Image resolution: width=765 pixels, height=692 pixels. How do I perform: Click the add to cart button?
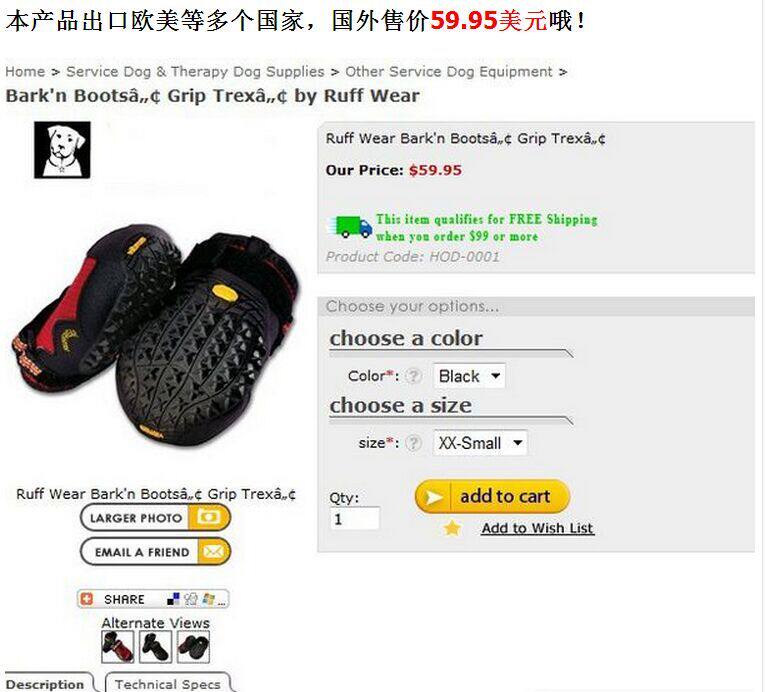(x=492, y=497)
